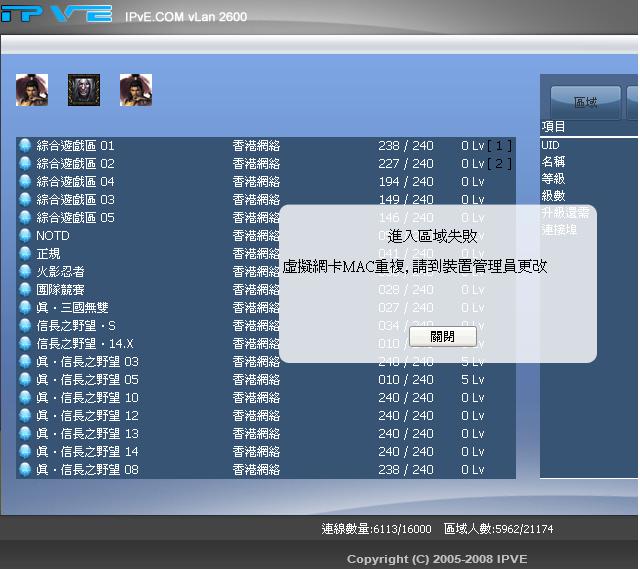Select room name 真．信長之野望 05

click(x=87, y=379)
